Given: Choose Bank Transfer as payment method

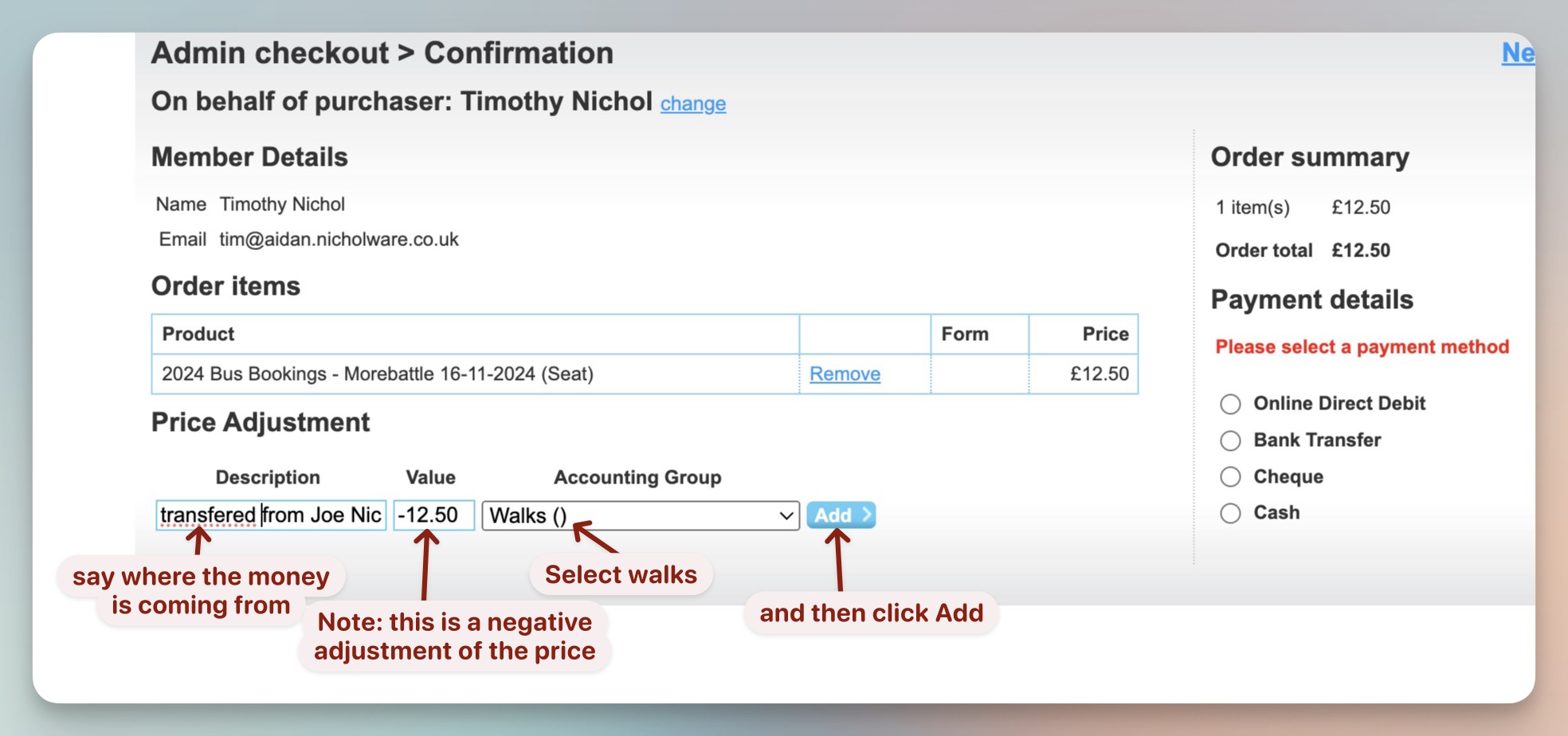Looking at the screenshot, I should click(x=1230, y=440).
